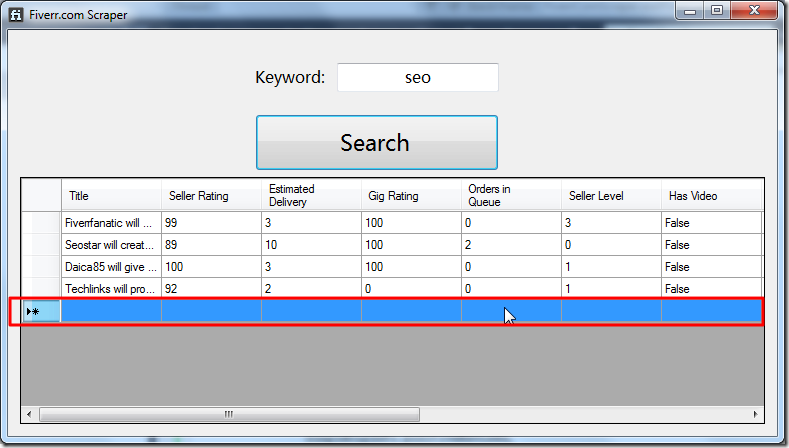Click seller level 0 in Seostar row

(x=611, y=245)
